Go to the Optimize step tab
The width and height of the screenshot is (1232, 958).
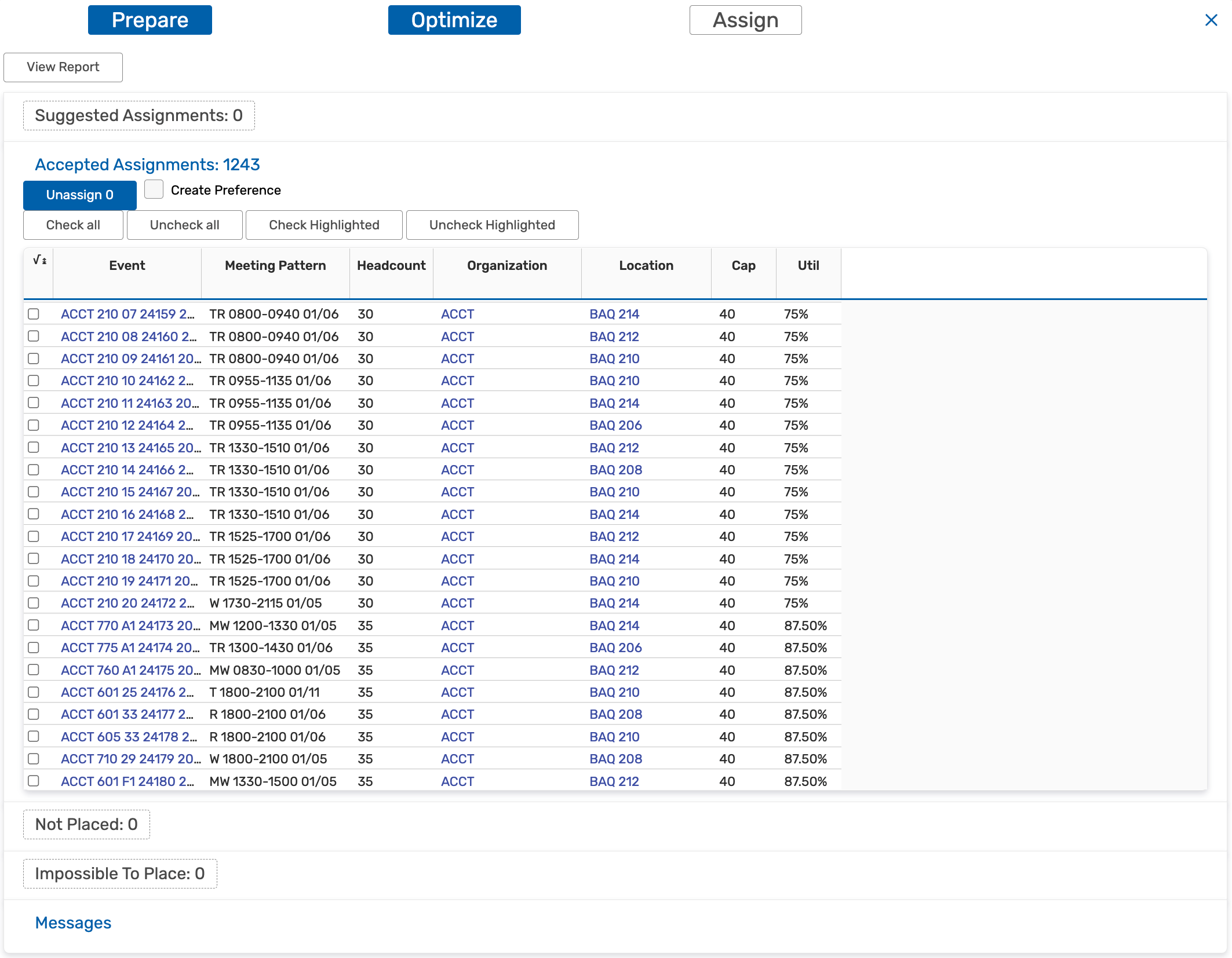click(454, 20)
